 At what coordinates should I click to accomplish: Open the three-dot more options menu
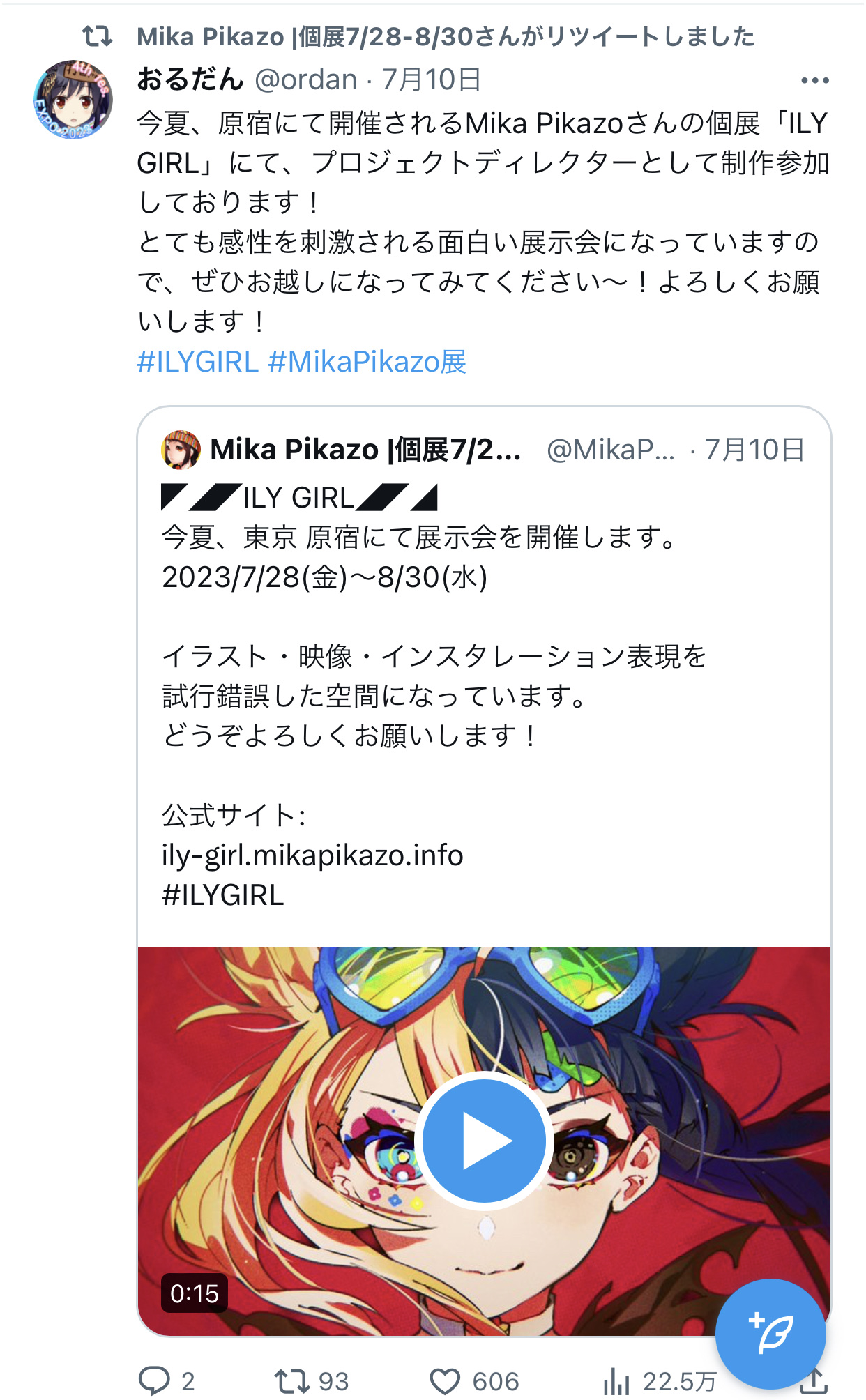pos(814,81)
